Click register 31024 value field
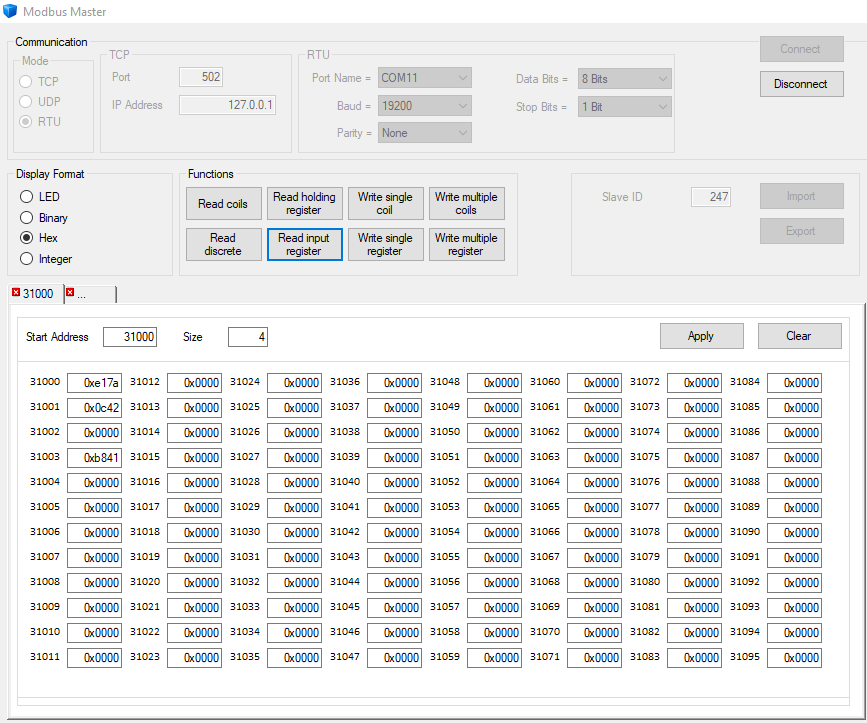This screenshot has height=723, width=867. [295, 383]
